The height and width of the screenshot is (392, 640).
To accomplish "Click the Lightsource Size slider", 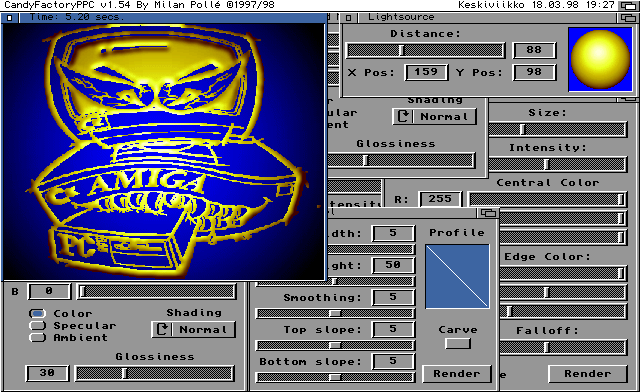I will (557, 129).
